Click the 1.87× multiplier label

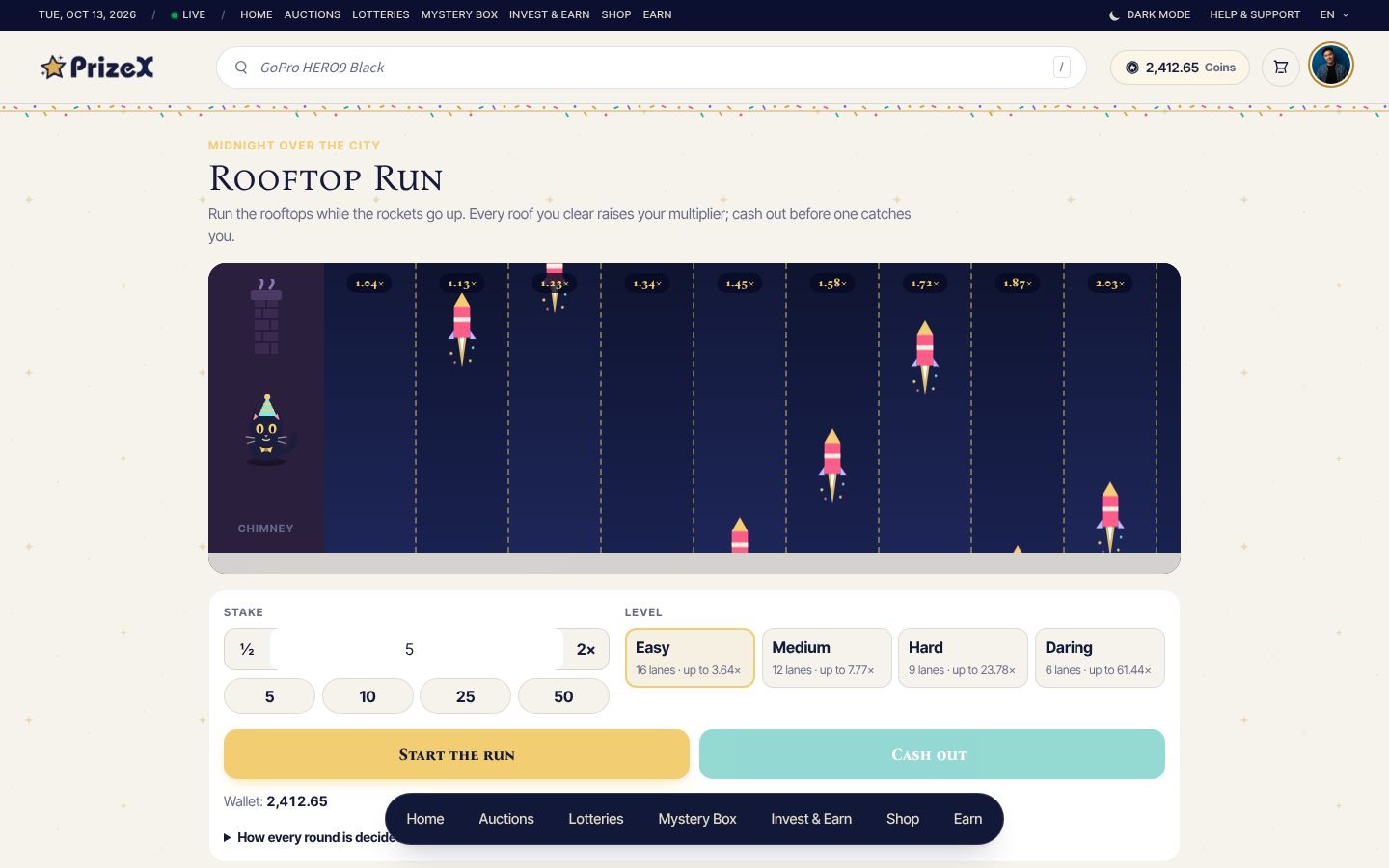tap(1018, 284)
